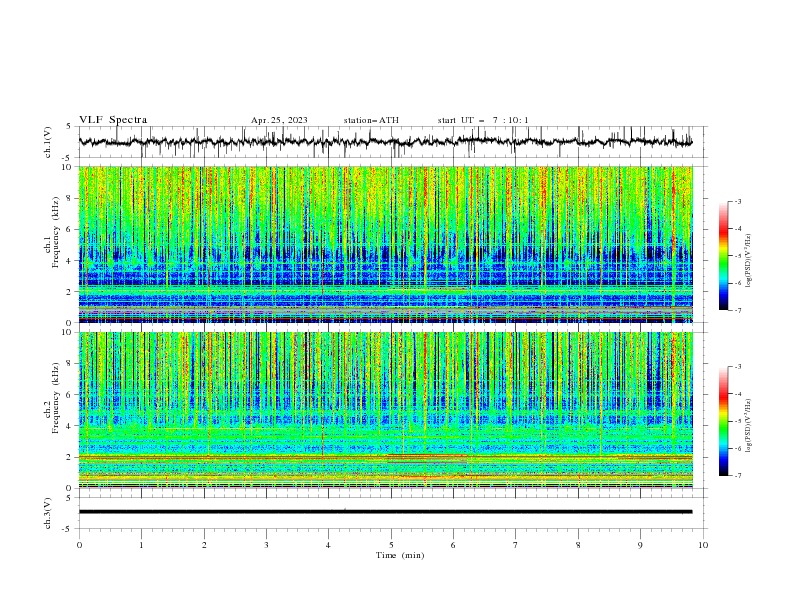
Task: Click the ch.2 color bar "-7" label
Action: pos(738,476)
